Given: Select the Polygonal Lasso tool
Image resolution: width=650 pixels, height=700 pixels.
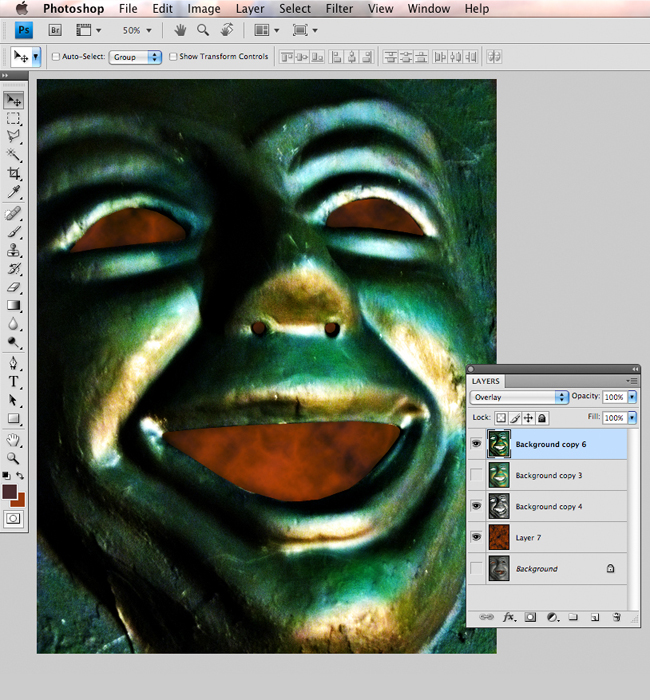Looking at the screenshot, I should pos(13,137).
